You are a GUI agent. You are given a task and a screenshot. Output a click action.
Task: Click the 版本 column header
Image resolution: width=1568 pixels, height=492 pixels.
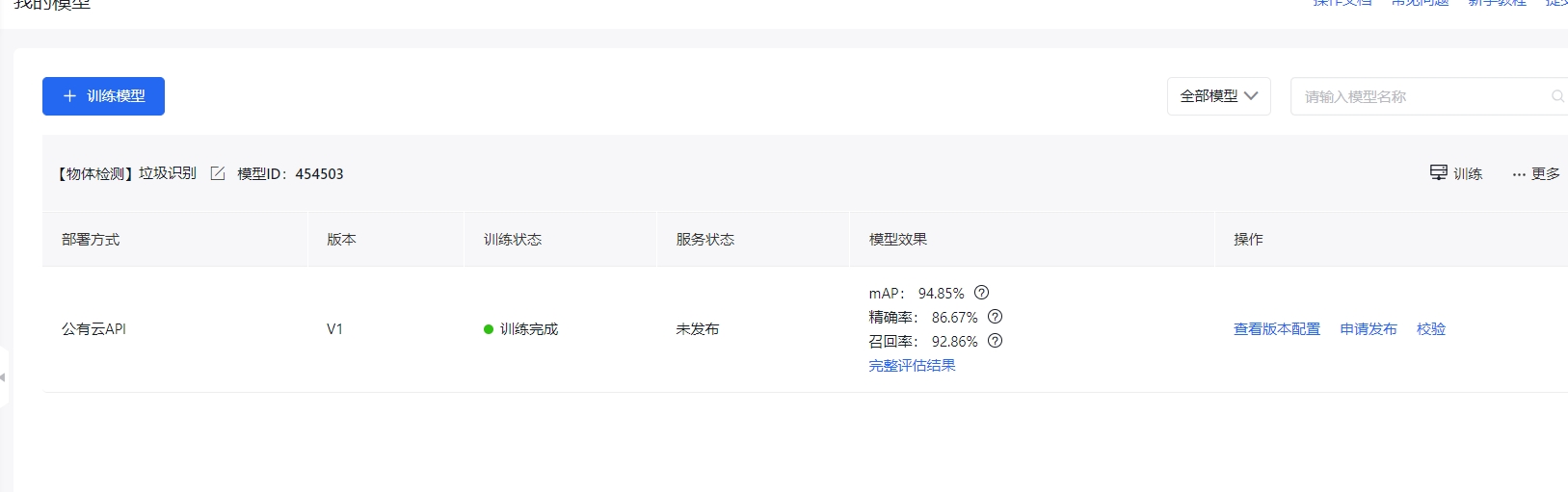point(341,239)
